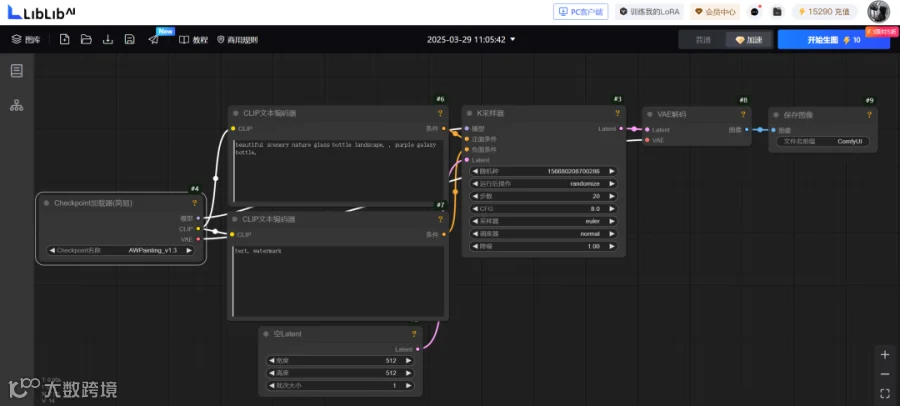Open the 教程 tutorial menu item

(193, 40)
